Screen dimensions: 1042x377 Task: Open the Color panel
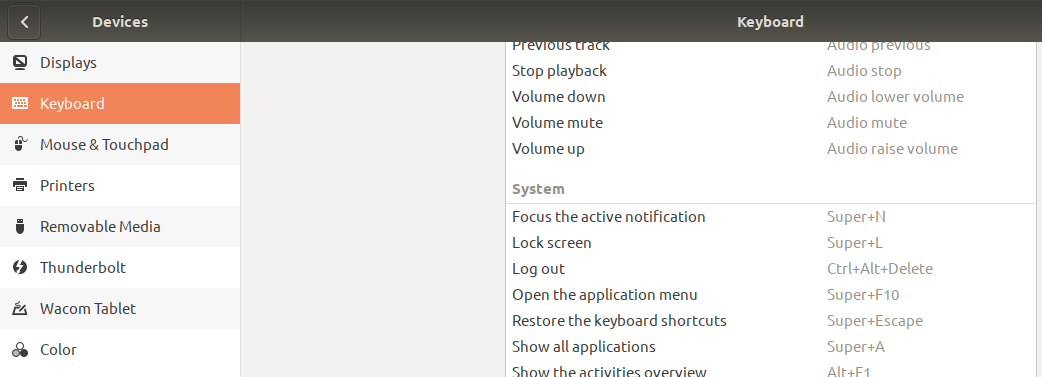[x=120, y=350]
